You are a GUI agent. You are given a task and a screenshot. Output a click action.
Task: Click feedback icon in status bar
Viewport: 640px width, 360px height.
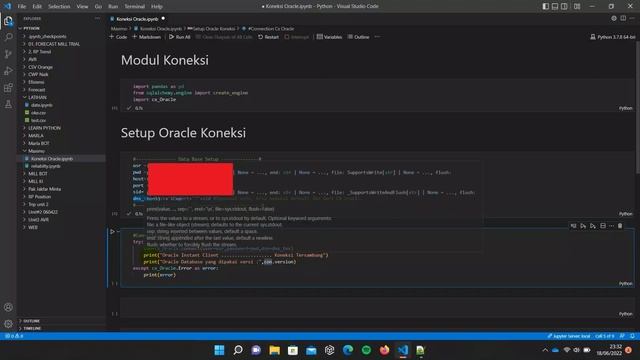622,336
